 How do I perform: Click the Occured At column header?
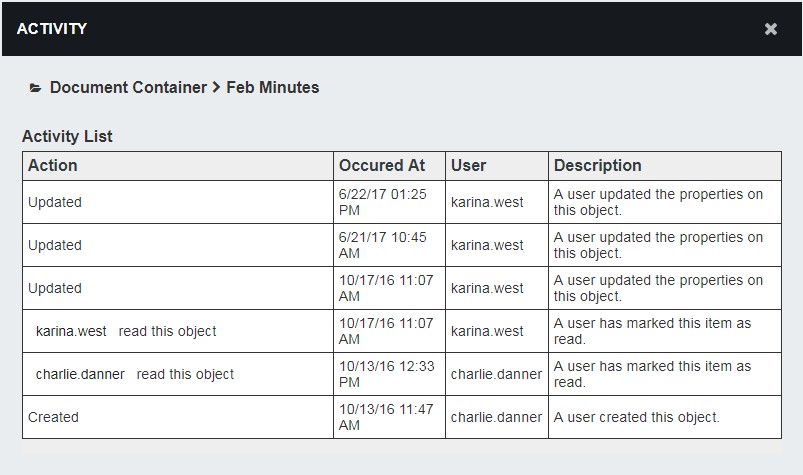click(382, 166)
